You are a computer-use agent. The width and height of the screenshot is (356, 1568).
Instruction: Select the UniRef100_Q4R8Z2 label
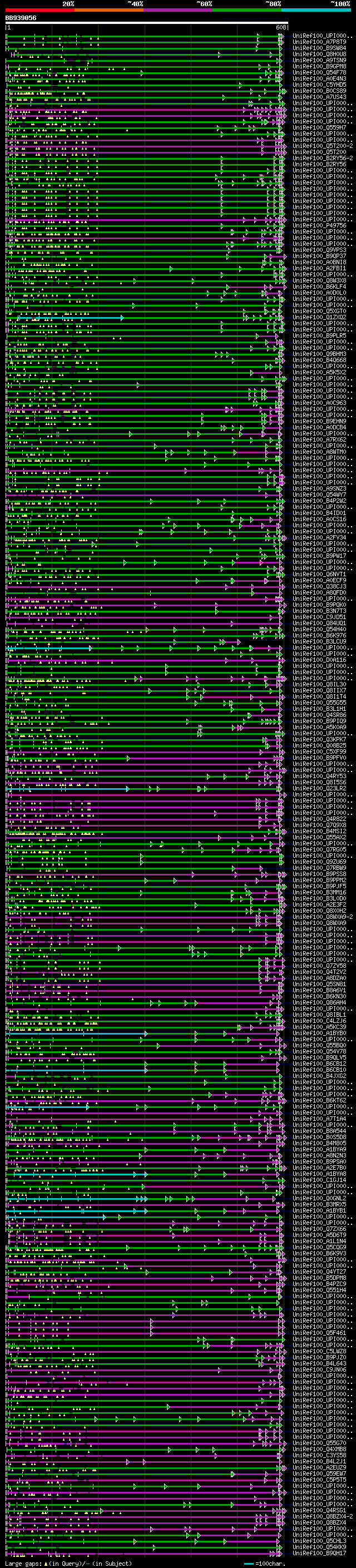click(x=319, y=819)
